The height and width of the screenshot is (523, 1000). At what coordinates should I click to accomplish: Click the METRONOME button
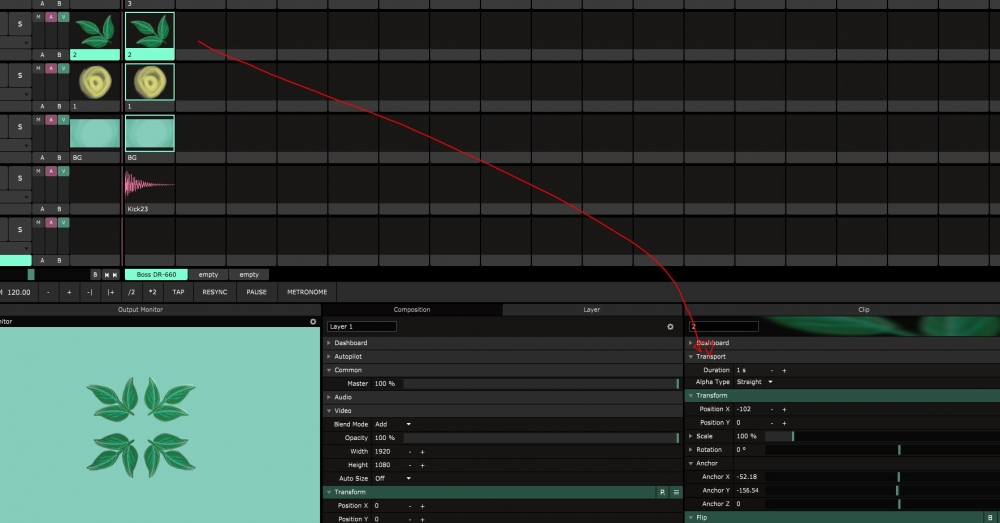307,292
